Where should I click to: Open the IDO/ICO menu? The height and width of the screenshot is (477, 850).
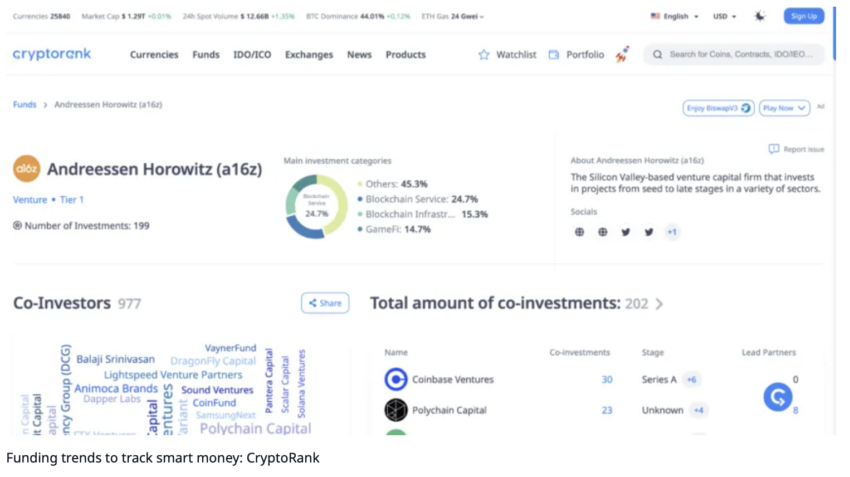[252, 55]
